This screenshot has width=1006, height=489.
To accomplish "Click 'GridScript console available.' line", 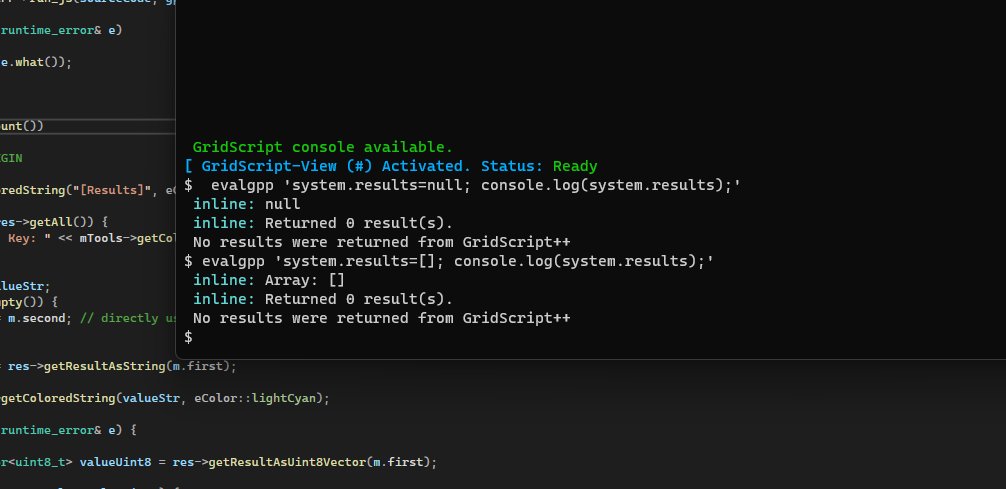I will [323, 147].
